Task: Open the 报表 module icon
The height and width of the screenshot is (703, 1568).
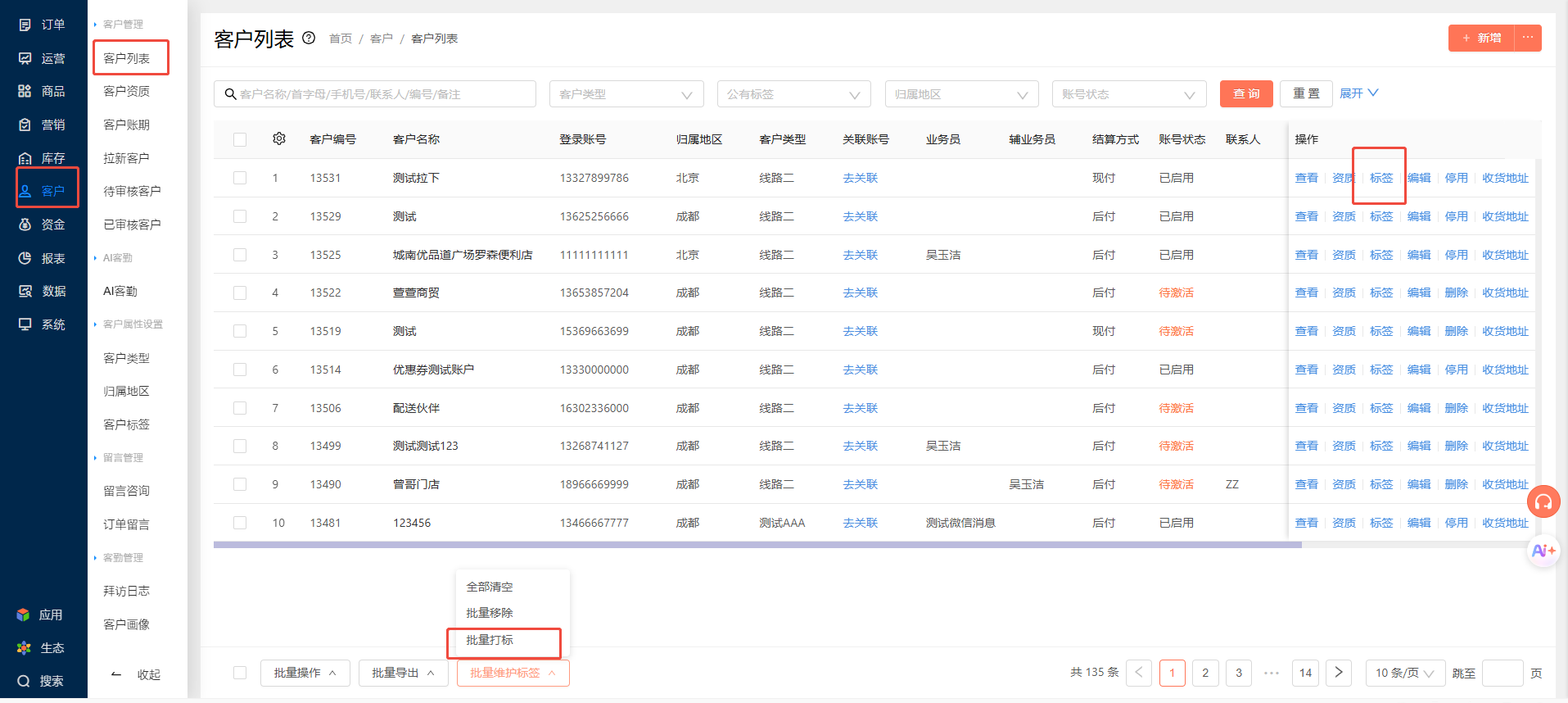Action: pos(25,258)
